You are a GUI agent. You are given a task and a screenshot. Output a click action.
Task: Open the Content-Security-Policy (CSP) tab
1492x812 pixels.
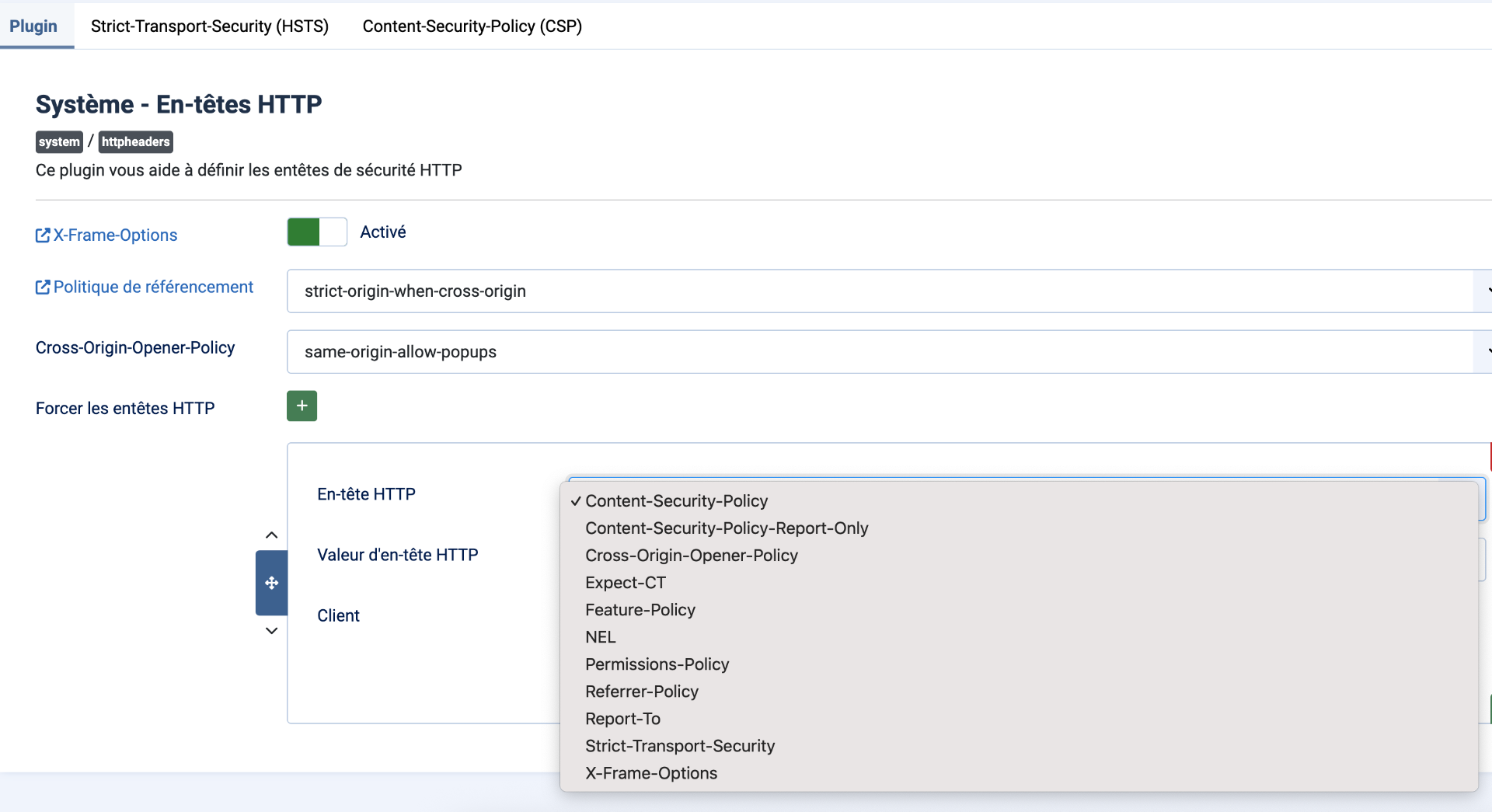(472, 26)
